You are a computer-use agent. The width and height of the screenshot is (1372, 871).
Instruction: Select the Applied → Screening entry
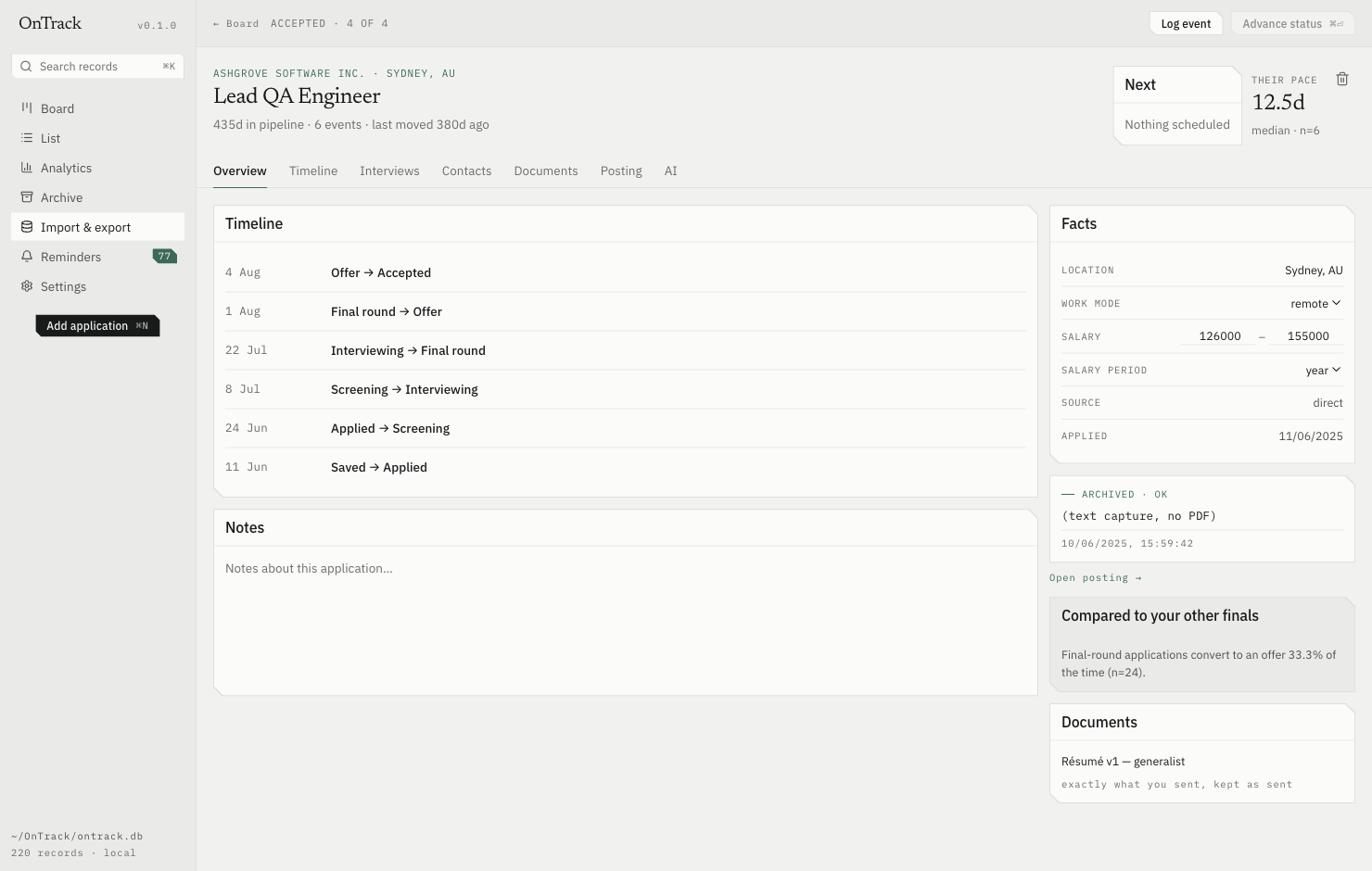(626, 428)
